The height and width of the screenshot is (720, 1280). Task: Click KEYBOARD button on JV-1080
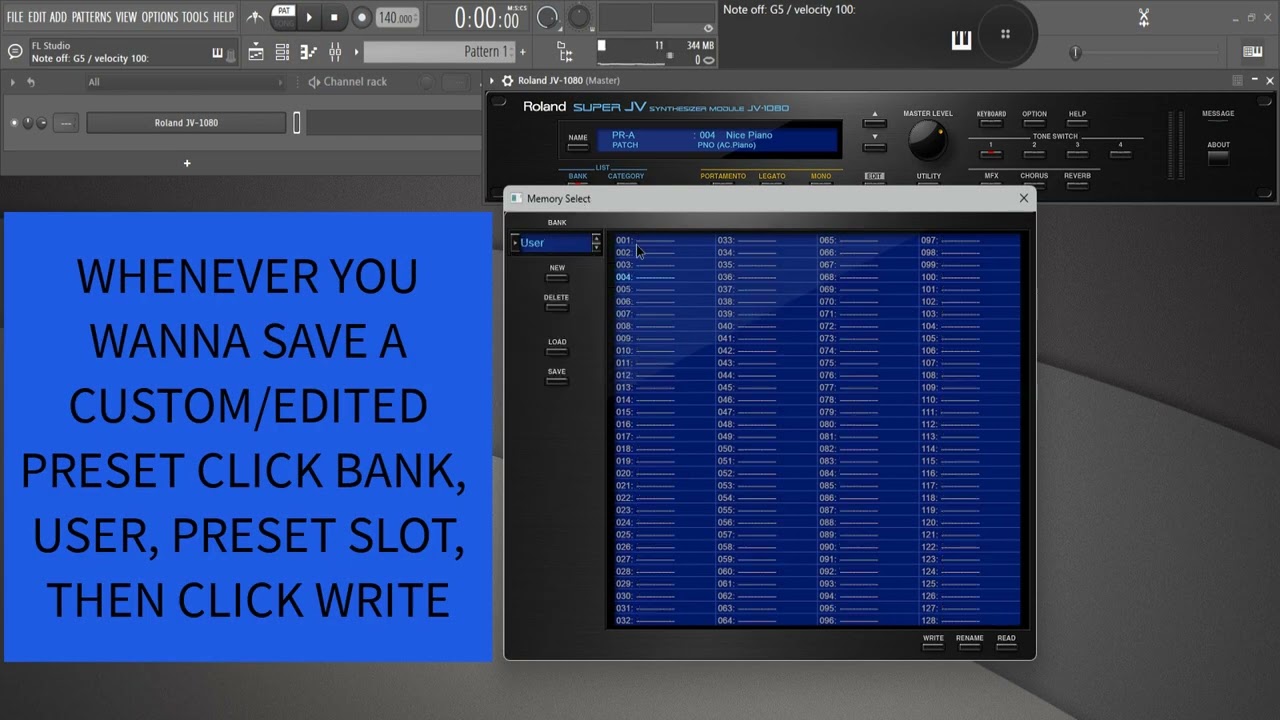(991, 121)
